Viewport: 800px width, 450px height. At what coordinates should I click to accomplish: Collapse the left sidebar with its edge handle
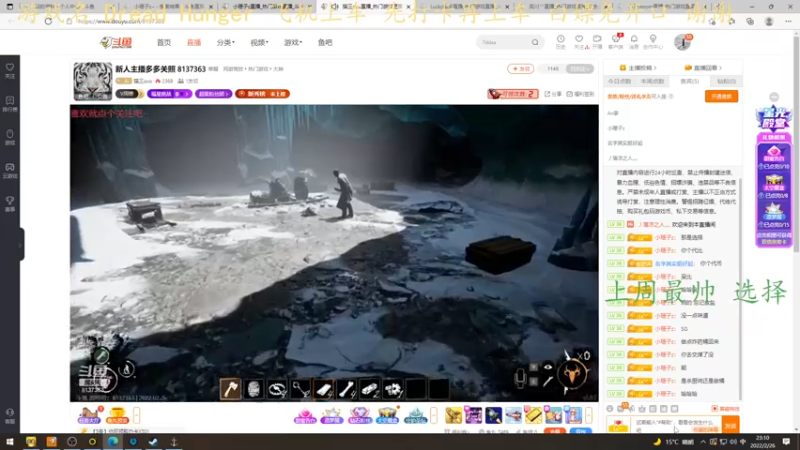click(x=20, y=245)
